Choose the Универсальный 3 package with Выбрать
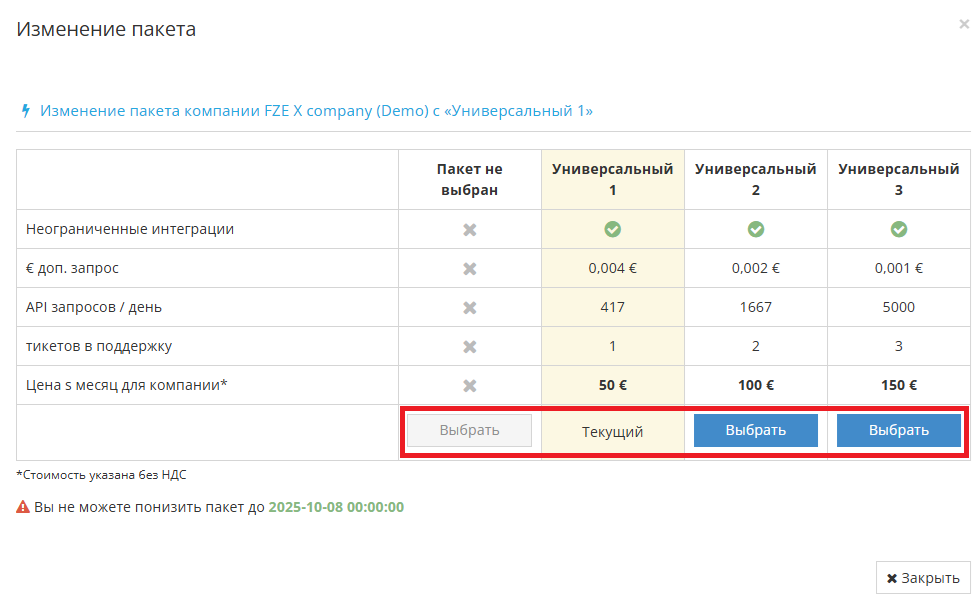The width and height of the screenshot is (980, 615). coord(898,430)
